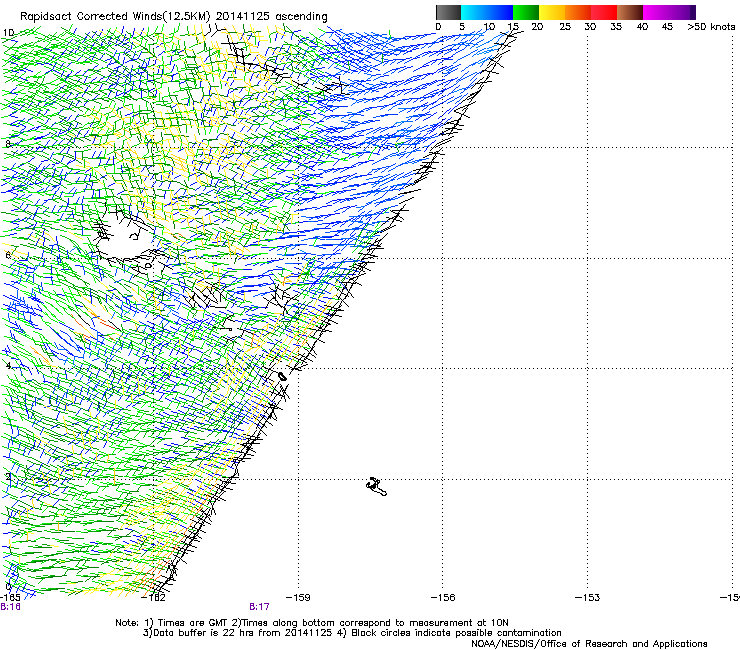740x650 pixels.
Task: Select the green 15-20 knots legend color
Action: point(526,12)
